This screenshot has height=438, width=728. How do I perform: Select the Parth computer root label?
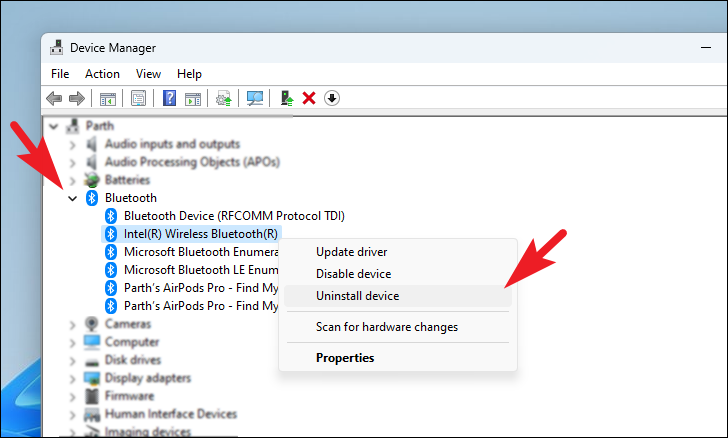point(99,126)
